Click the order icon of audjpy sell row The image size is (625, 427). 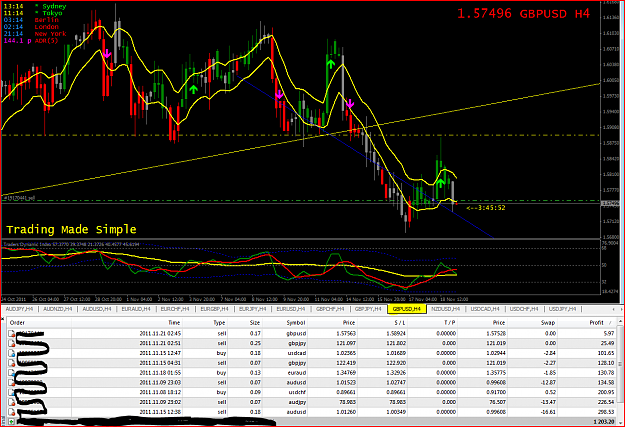point(12,402)
